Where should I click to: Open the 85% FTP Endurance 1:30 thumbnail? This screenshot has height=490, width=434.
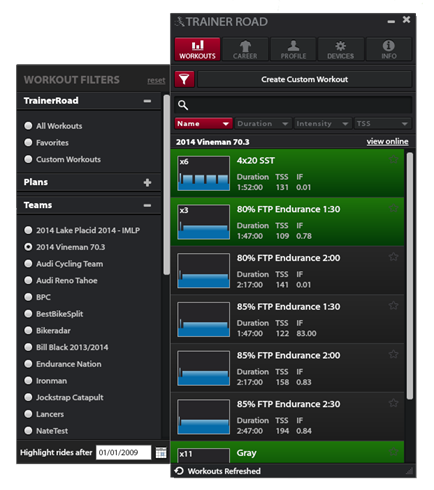click(x=203, y=319)
